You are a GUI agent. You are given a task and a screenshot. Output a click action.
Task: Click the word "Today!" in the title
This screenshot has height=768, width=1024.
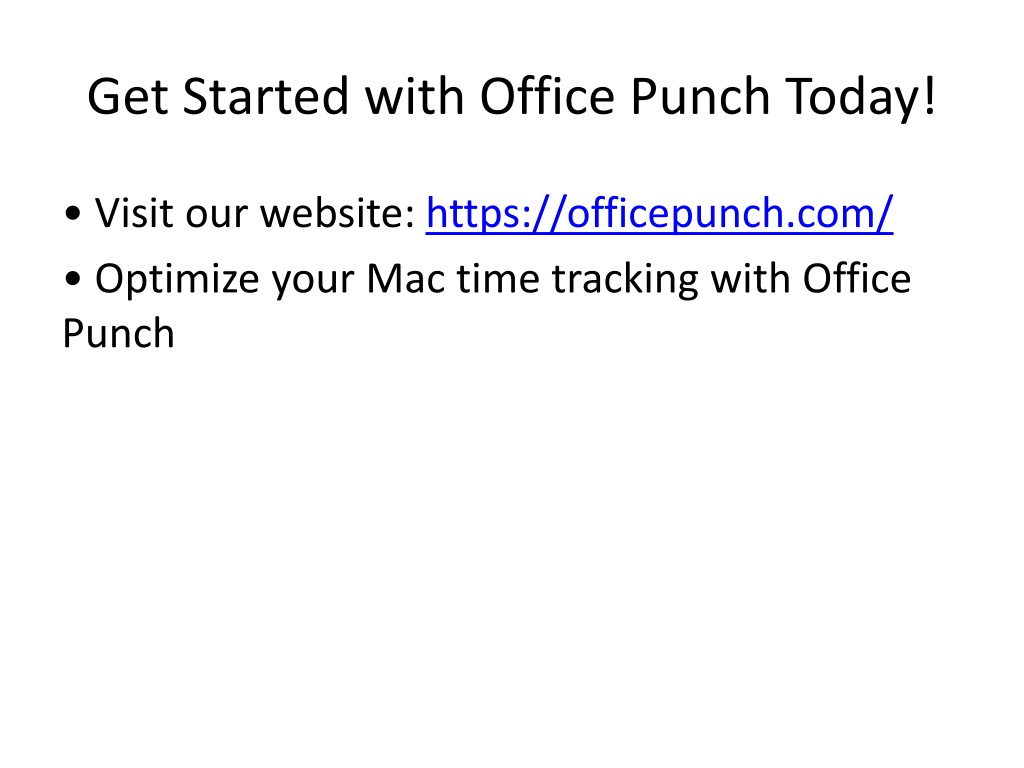point(860,98)
